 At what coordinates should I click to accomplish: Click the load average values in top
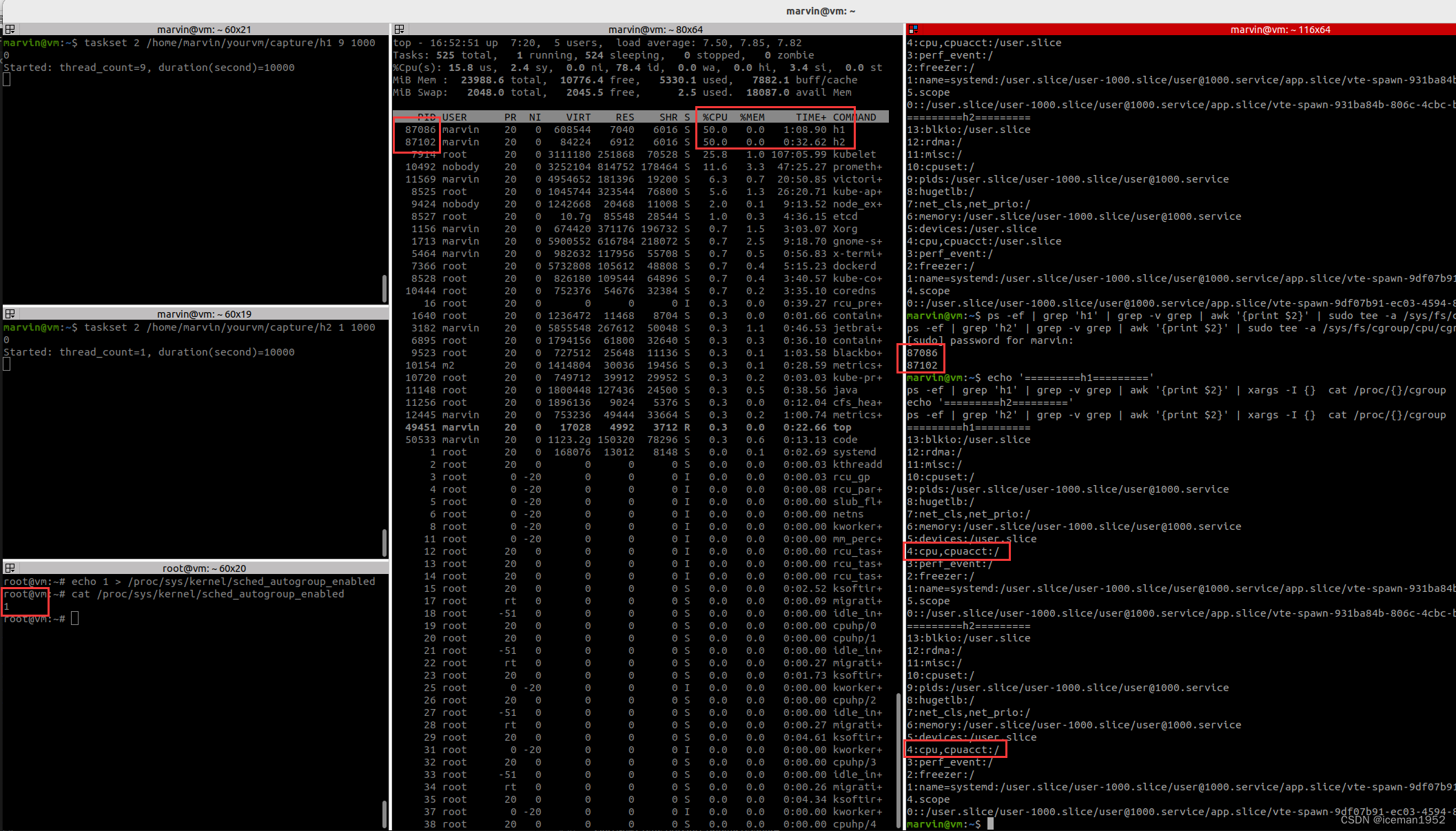pos(752,43)
